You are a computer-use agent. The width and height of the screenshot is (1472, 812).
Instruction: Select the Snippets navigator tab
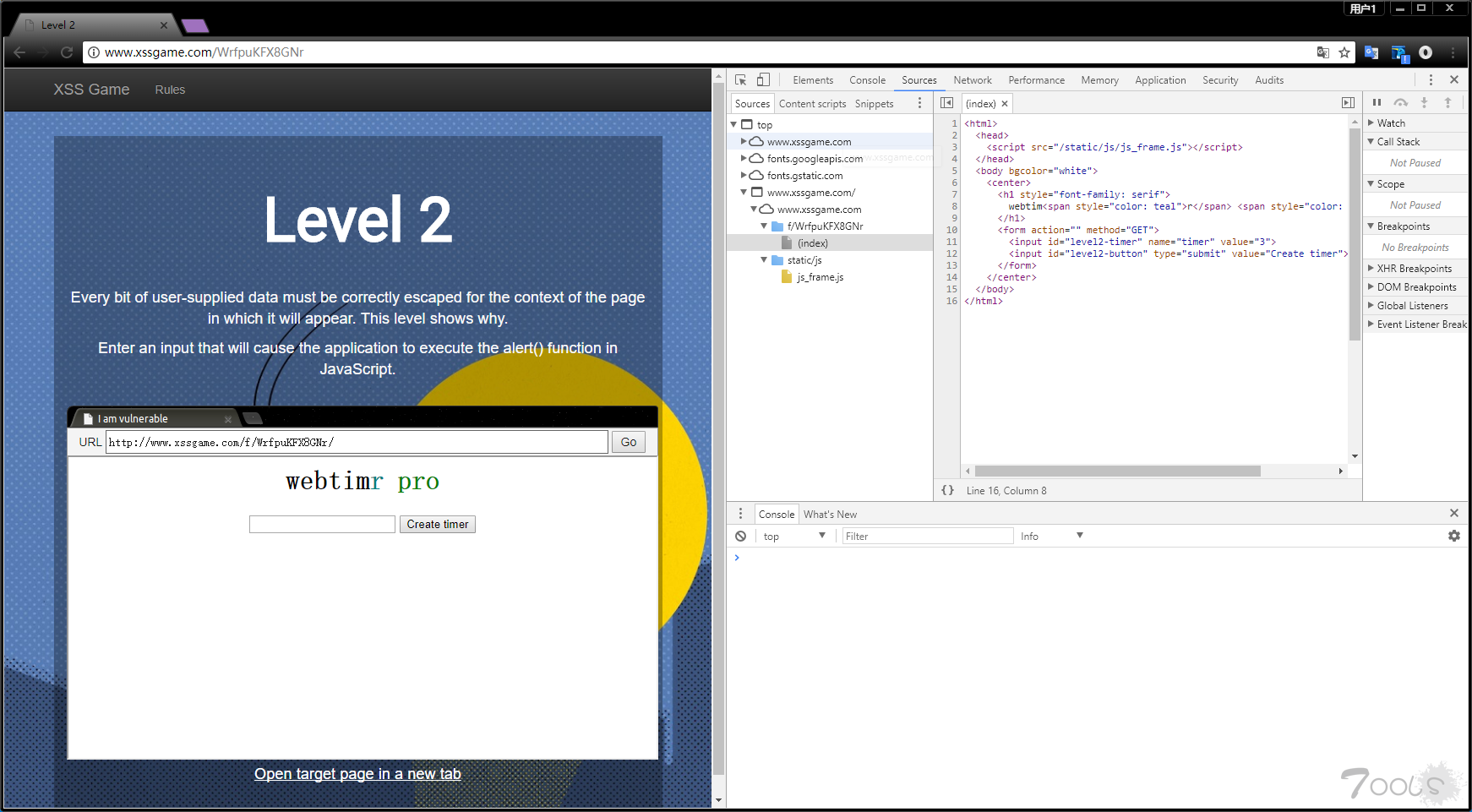pyautogui.click(x=874, y=104)
